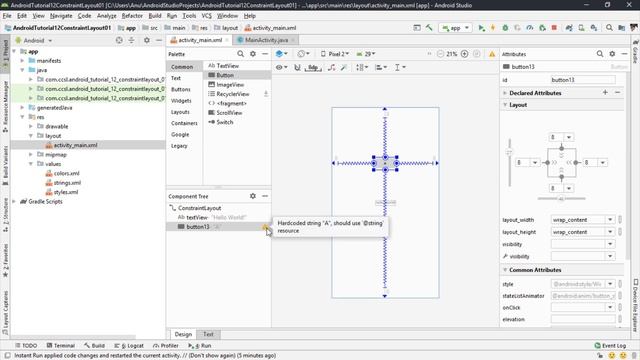Zoom in the design surface plus icon

pyautogui.click(x=464, y=54)
